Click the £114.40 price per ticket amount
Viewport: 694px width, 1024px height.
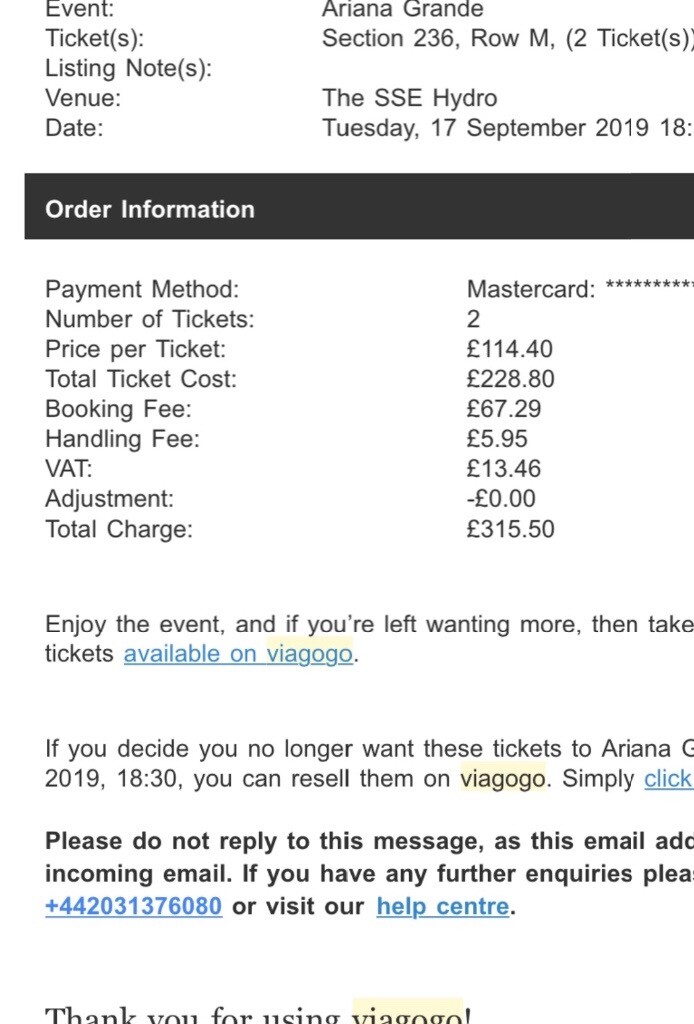509,349
